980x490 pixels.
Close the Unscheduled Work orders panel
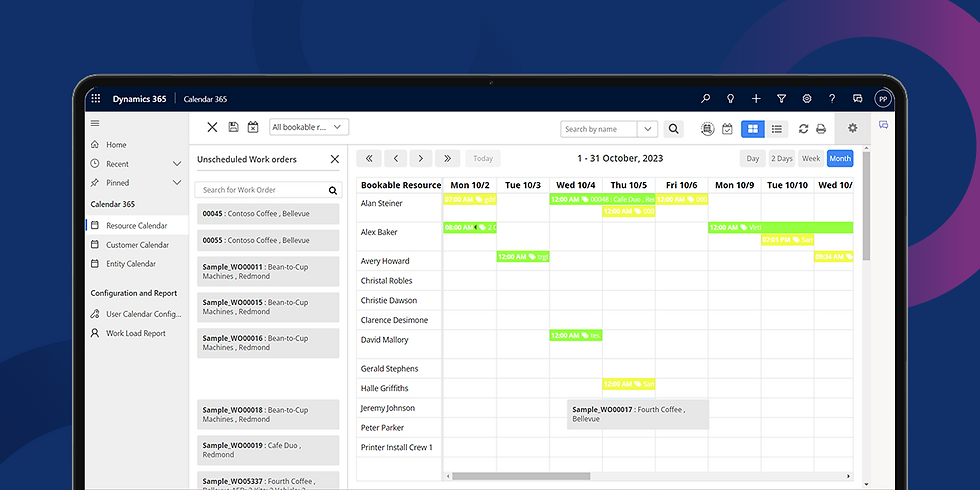(x=335, y=159)
